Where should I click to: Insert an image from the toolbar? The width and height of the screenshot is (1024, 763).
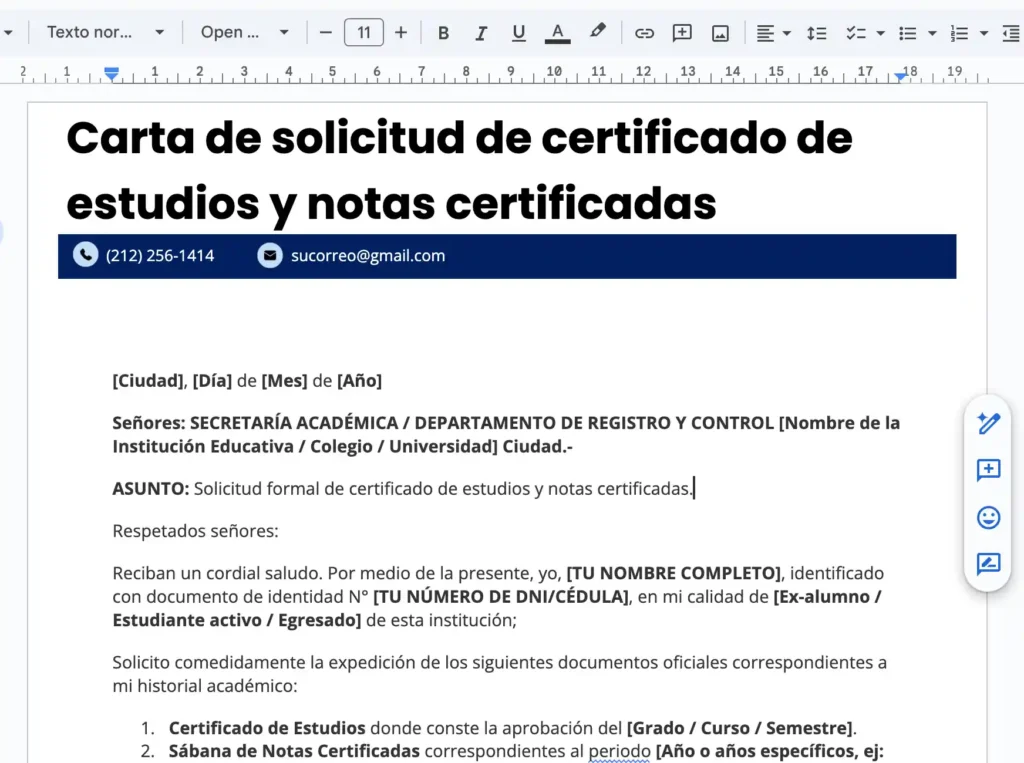pyautogui.click(x=722, y=32)
